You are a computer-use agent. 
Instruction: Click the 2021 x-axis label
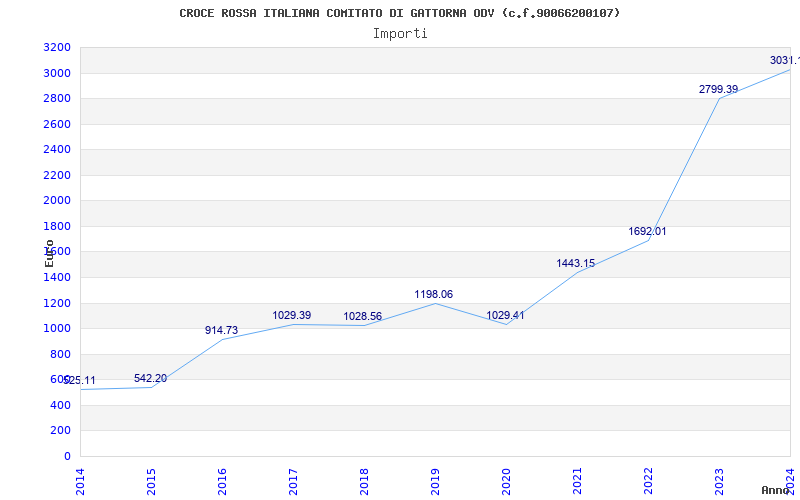[577, 482]
